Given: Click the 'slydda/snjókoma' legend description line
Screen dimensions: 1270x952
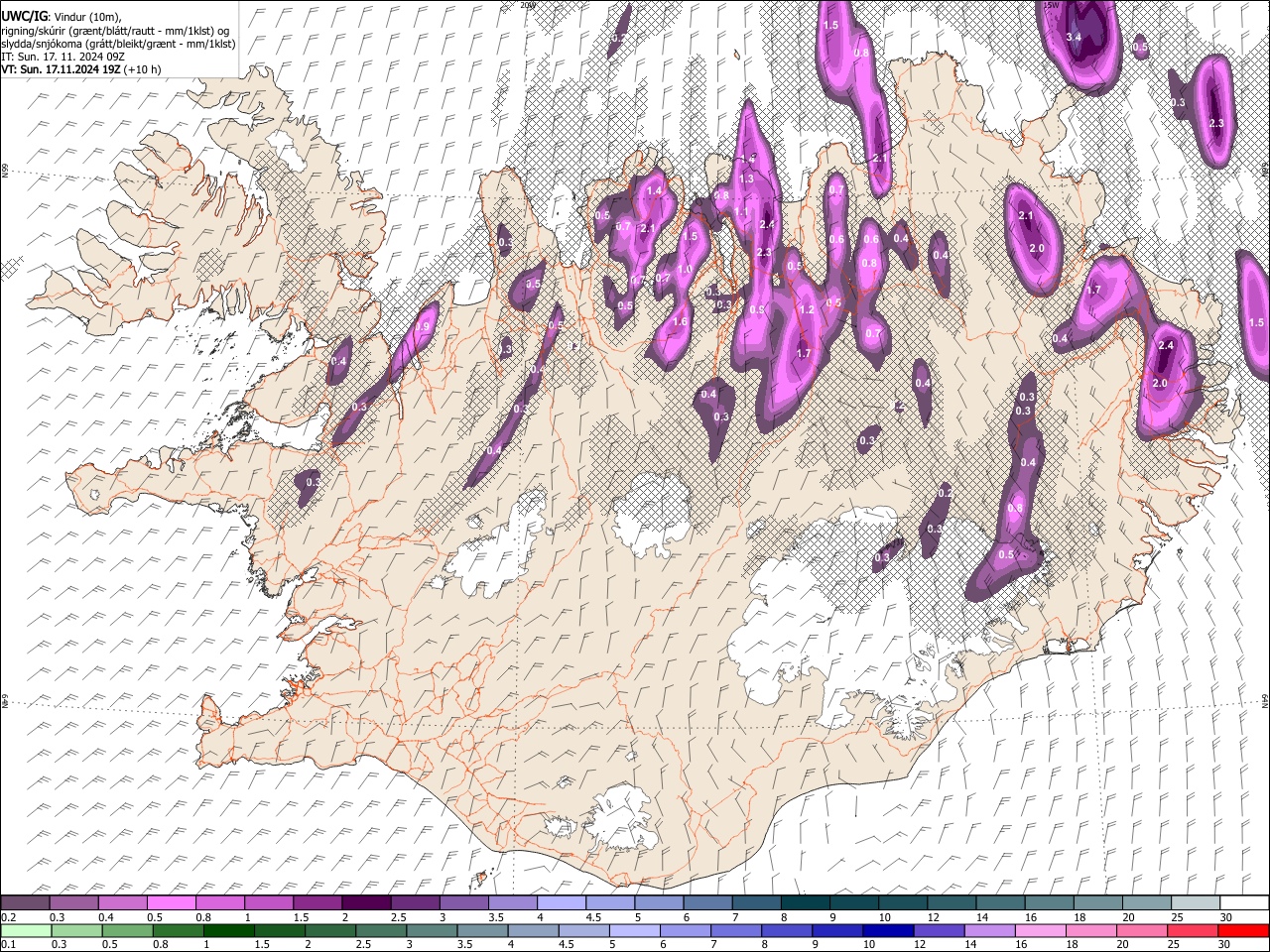Looking at the screenshot, I should pos(118,44).
